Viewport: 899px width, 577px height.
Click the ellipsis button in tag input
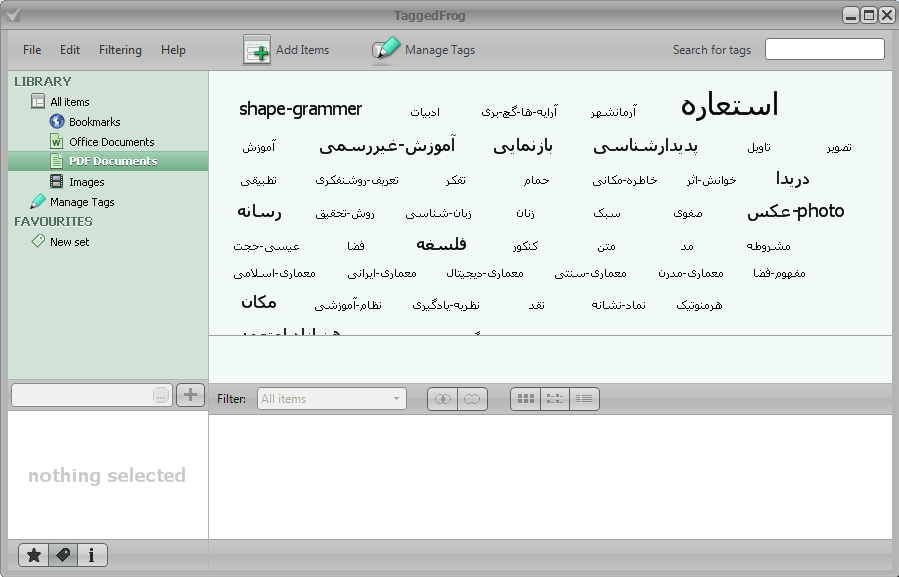pyautogui.click(x=160, y=396)
